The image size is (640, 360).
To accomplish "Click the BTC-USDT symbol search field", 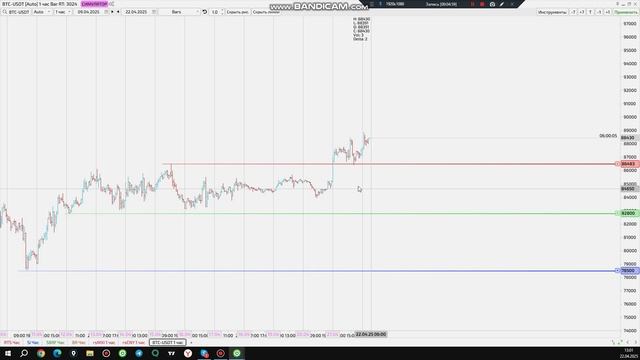I will (x=16, y=12).
